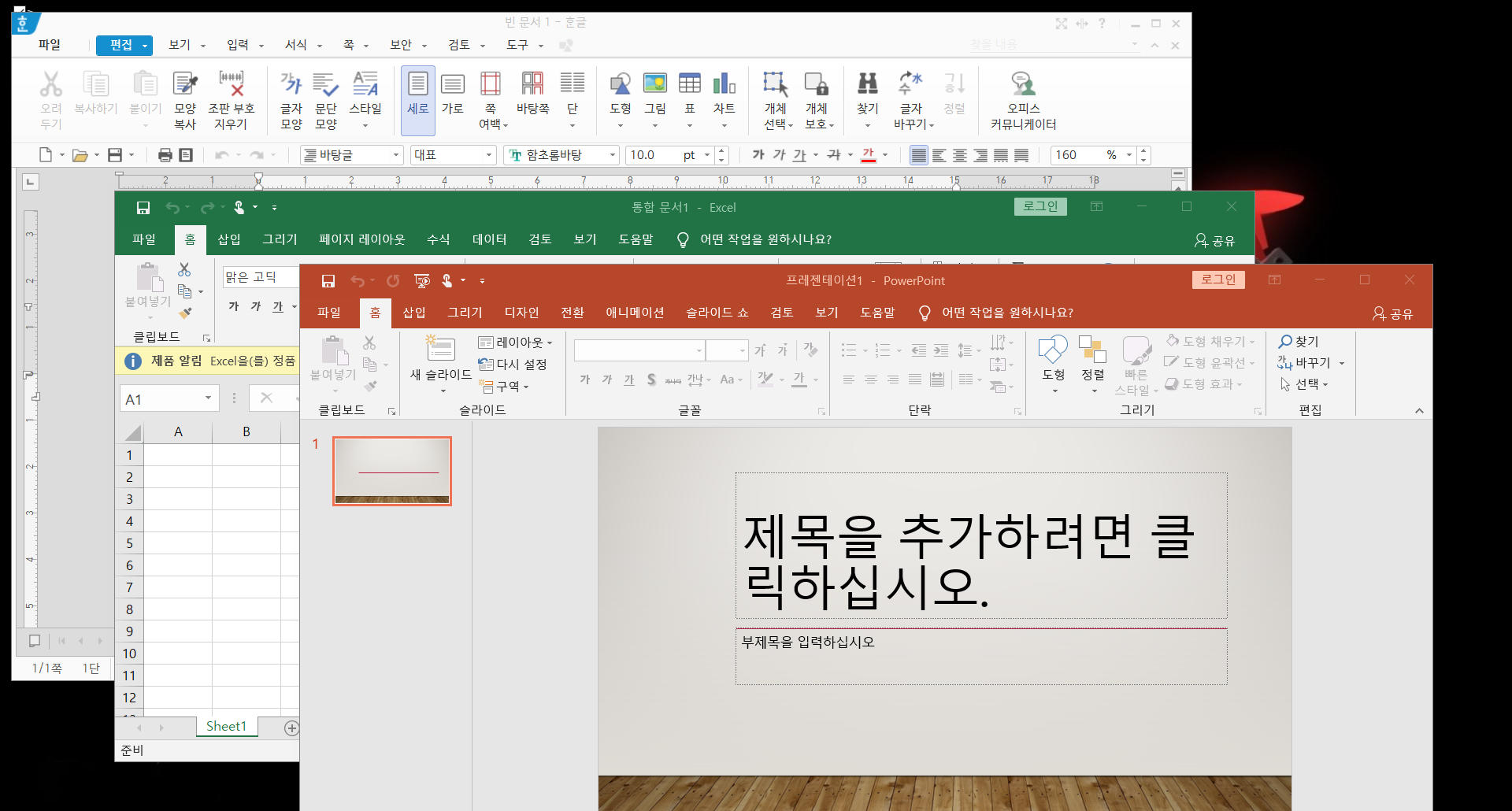This screenshot has width=1512, height=811.
Task: Click font color 가 button in PowerPoint
Action: tap(799, 380)
